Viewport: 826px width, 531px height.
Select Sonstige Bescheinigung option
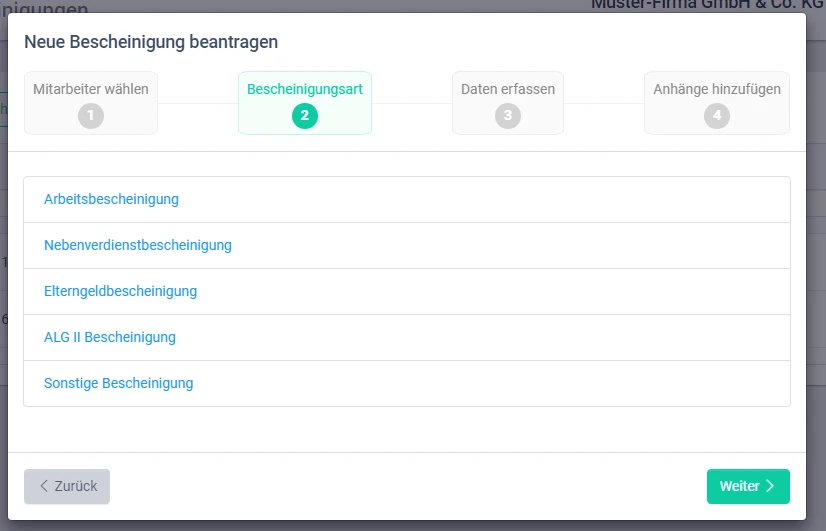[x=119, y=383]
